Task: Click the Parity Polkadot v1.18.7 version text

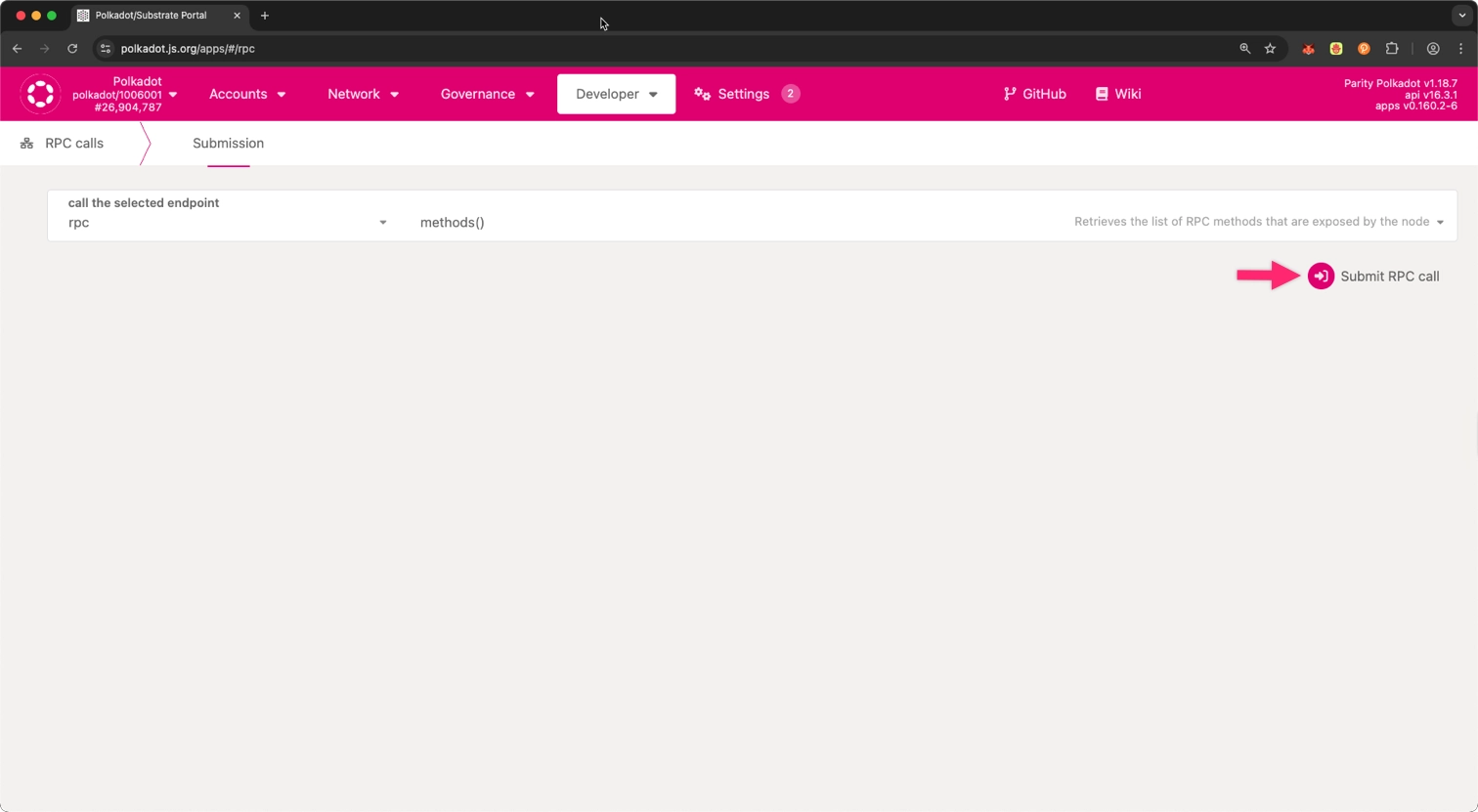Action: pos(1400,83)
